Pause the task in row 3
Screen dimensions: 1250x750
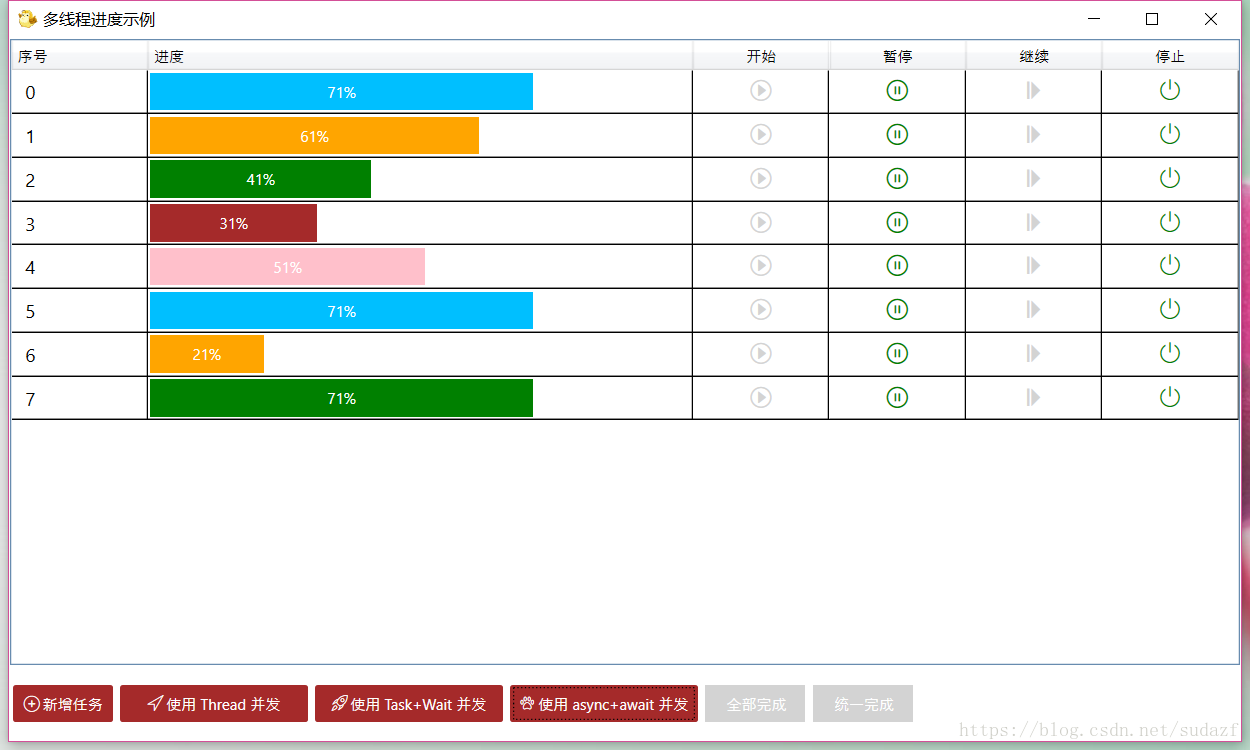click(897, 222)
